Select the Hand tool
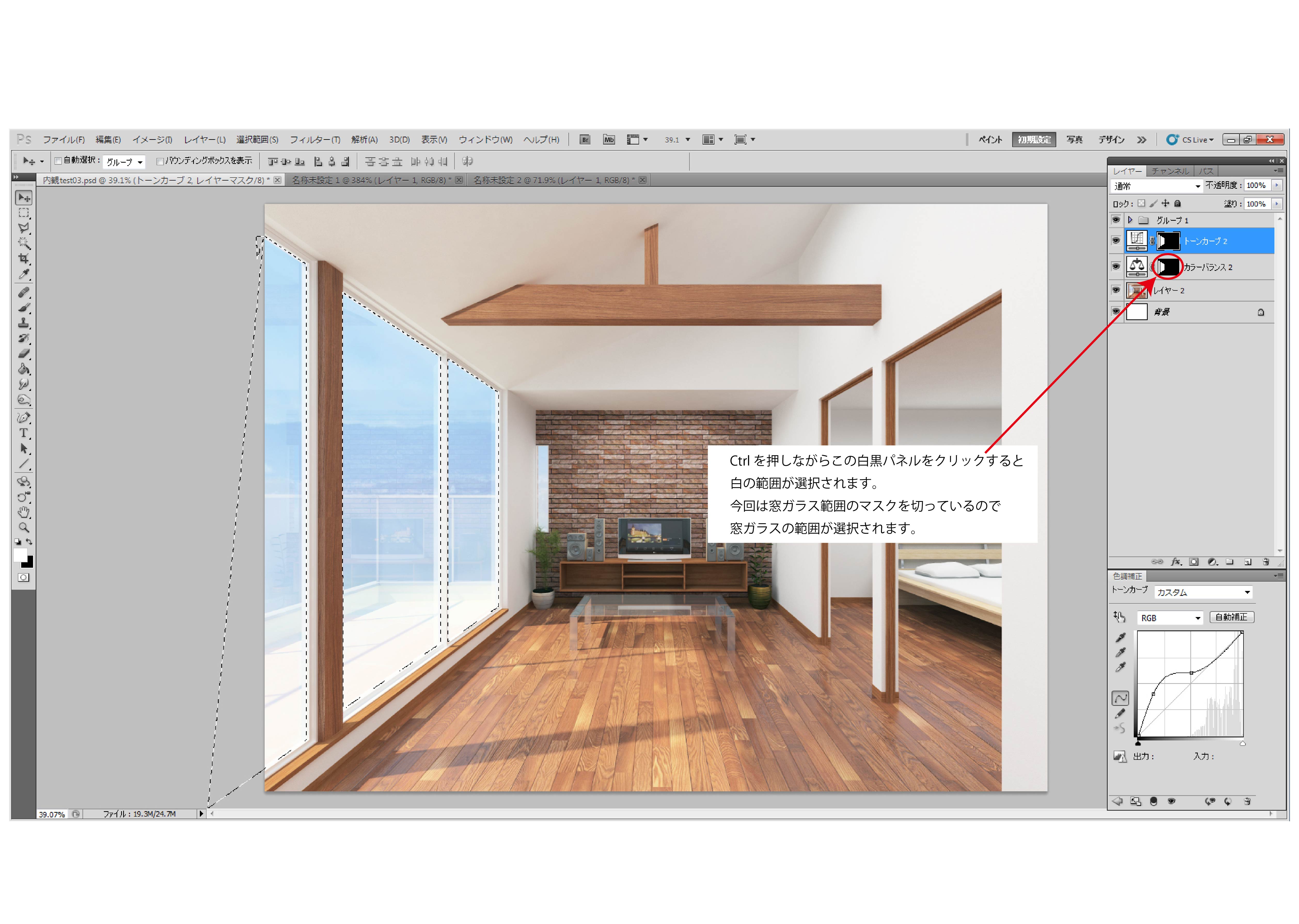Image resolution: width=1299 pixels, height=924 pixels. pos(23,512)
